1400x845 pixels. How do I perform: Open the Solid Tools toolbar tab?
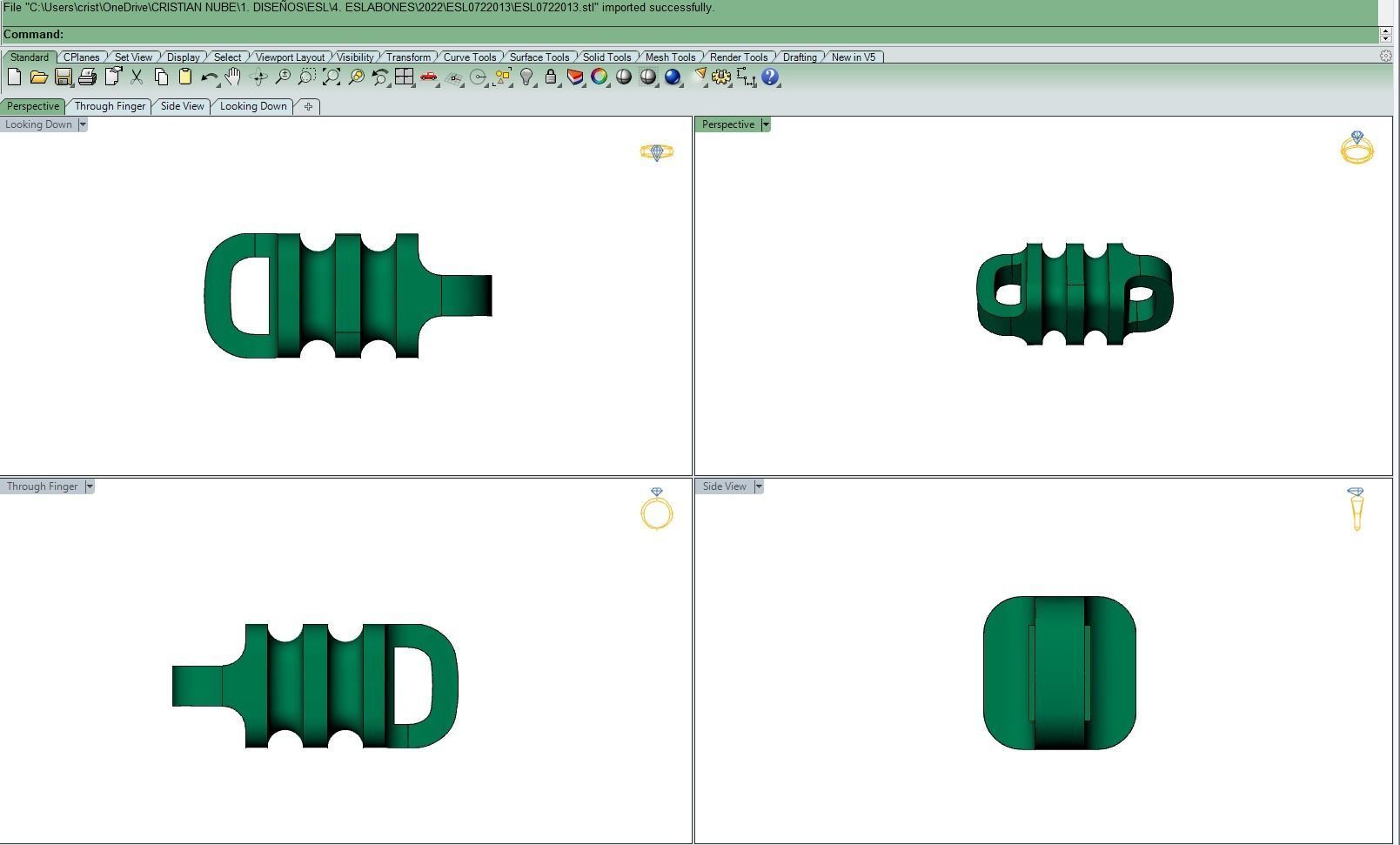tap(607, 57)
